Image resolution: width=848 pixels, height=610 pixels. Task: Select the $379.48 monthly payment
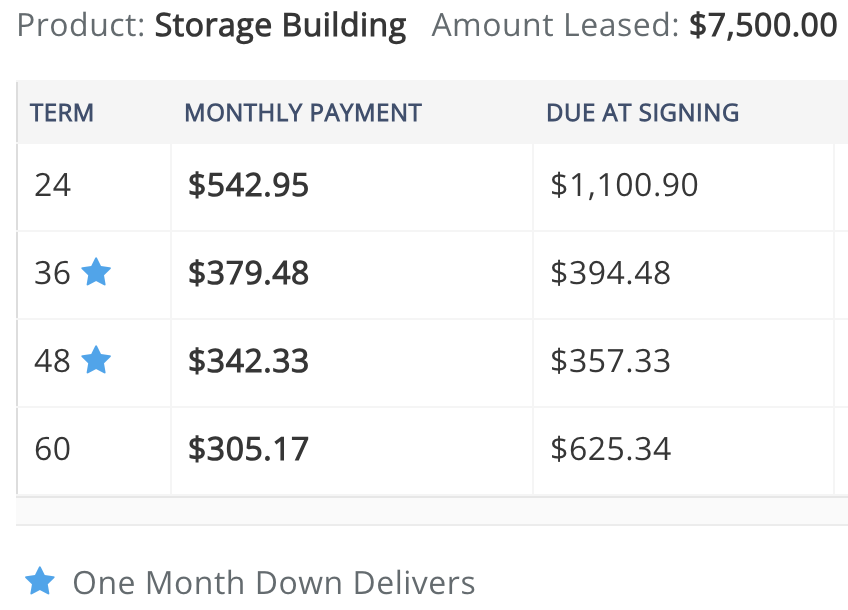[x=248, y=273]
